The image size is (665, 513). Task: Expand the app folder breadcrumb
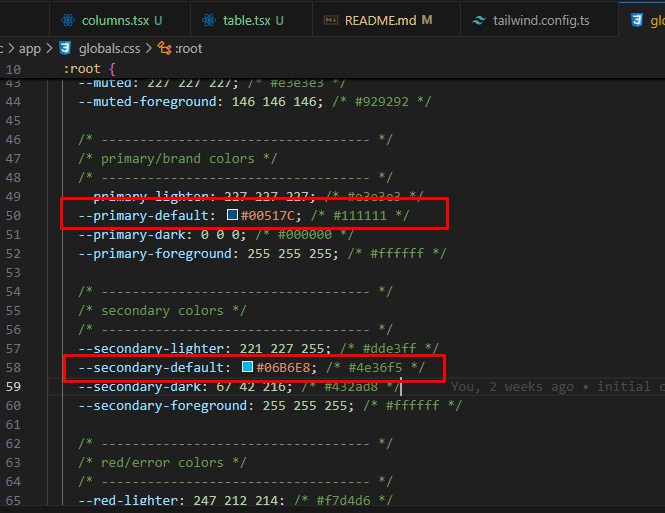(30, 47)
